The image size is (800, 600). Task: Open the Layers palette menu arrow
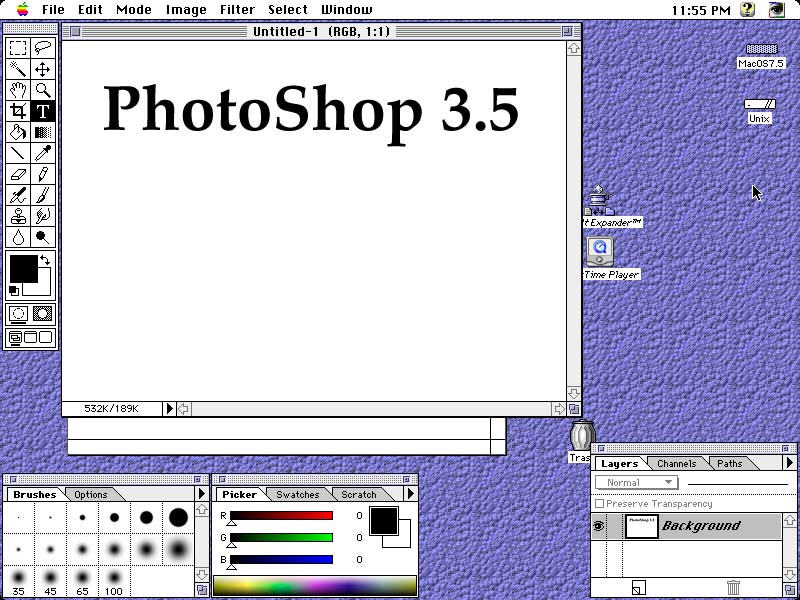click(790, 463)
